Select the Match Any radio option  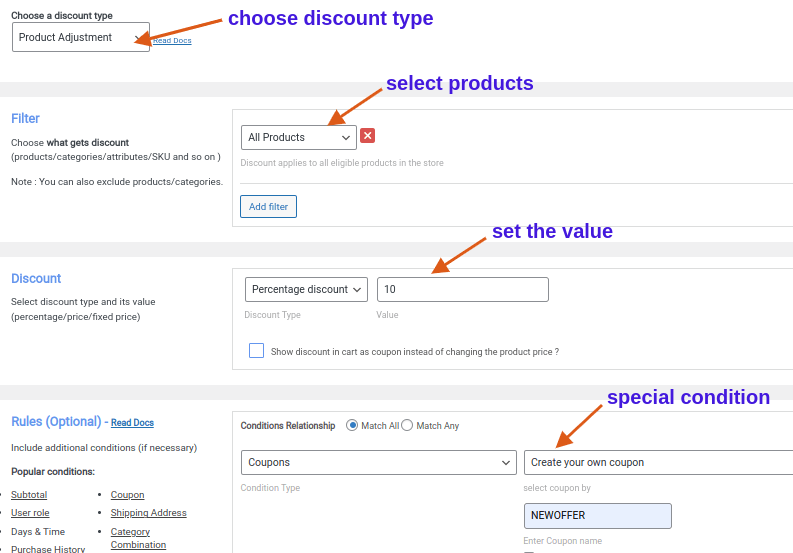click(407, 426)
